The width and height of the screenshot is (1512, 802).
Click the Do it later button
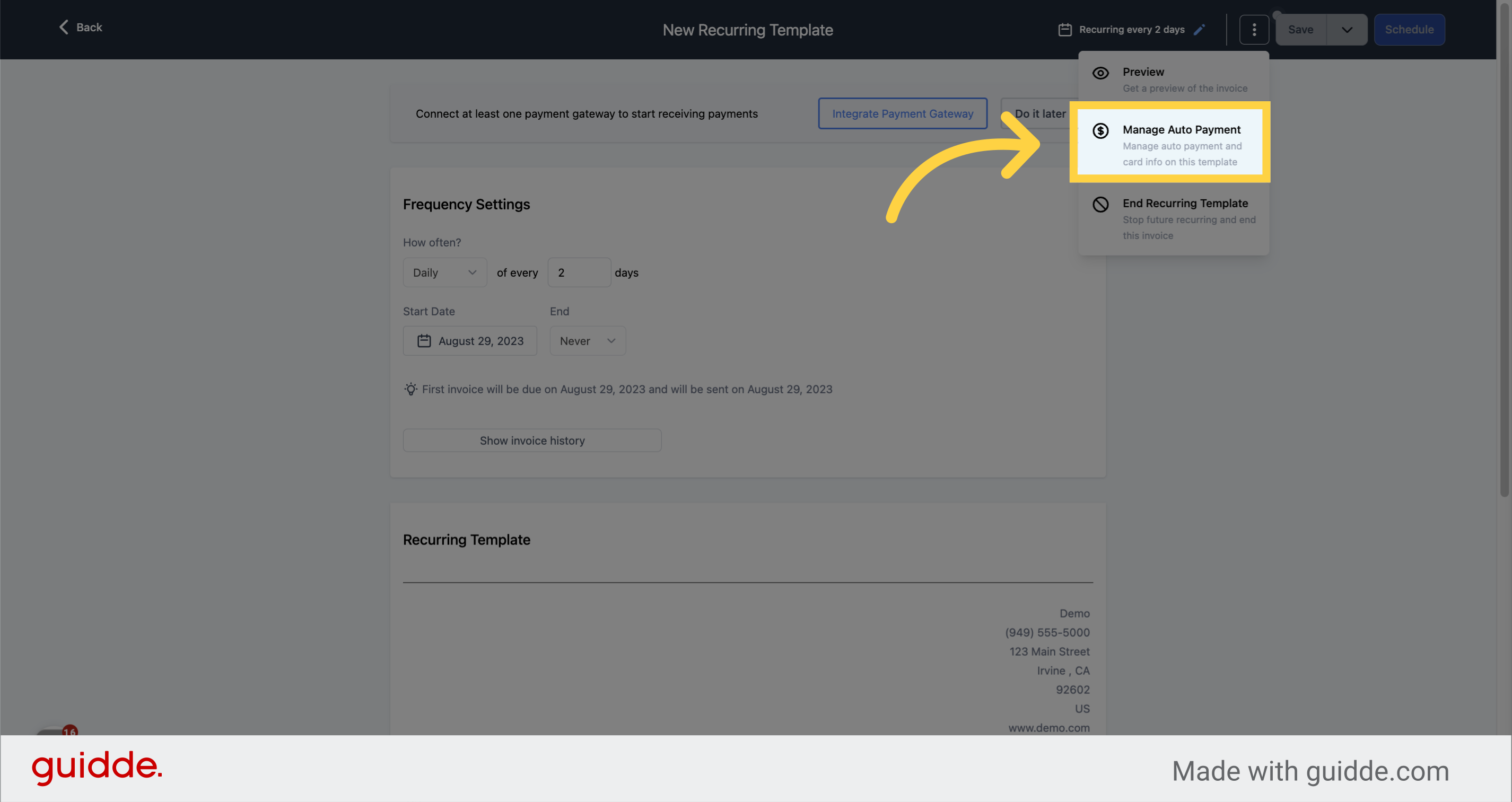1039,113
